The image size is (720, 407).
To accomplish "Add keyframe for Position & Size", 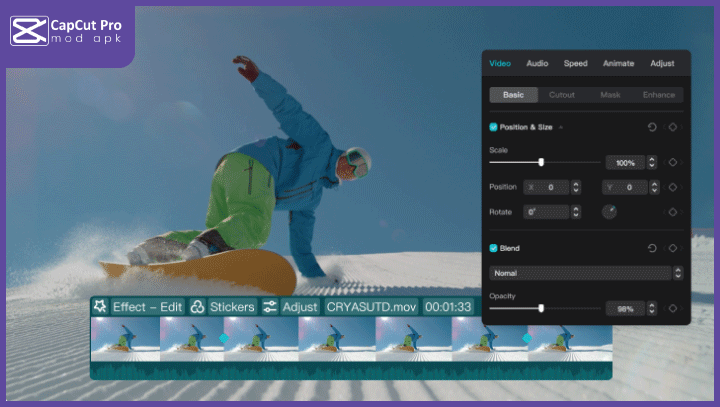I will click(673, 127).
